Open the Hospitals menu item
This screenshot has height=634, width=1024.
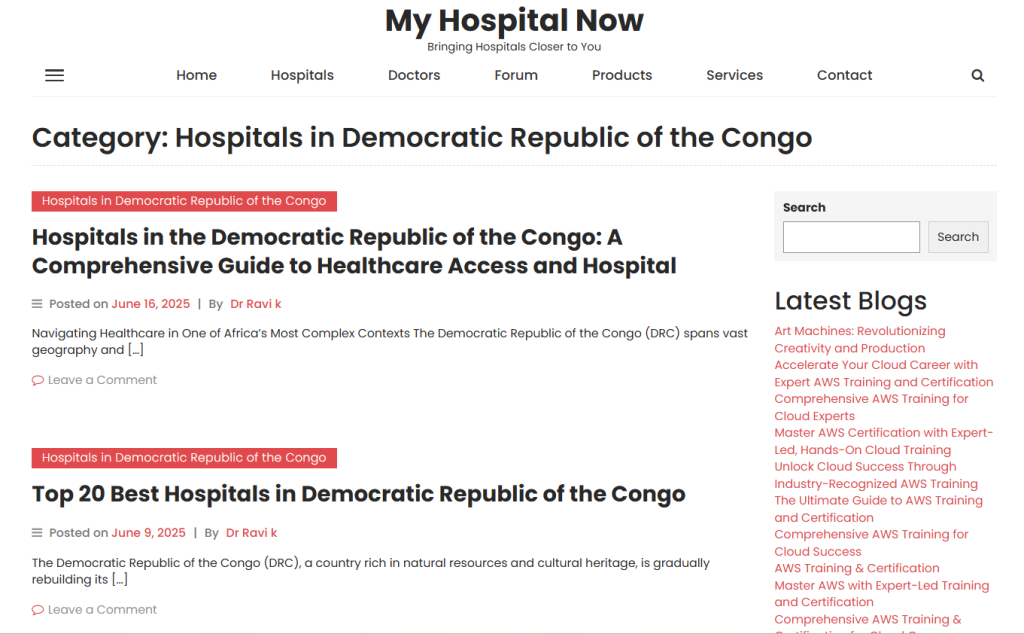coord(302,75)
